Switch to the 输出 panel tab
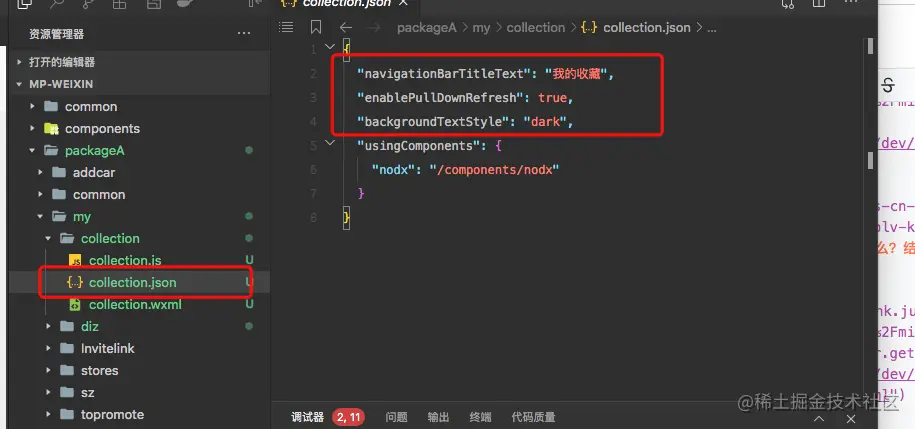The width and height of the screenshot is (915, 429). pos(438,417)
